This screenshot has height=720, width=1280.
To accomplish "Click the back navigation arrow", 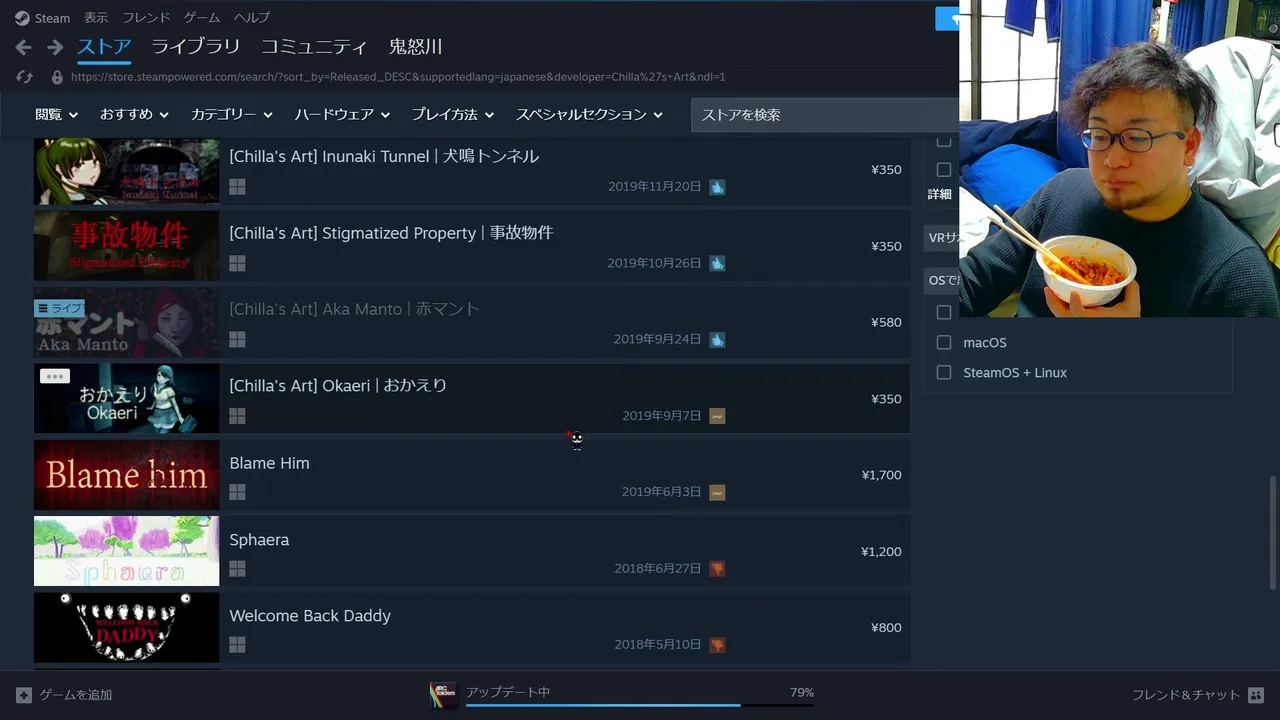I will (x=24, y=47).
